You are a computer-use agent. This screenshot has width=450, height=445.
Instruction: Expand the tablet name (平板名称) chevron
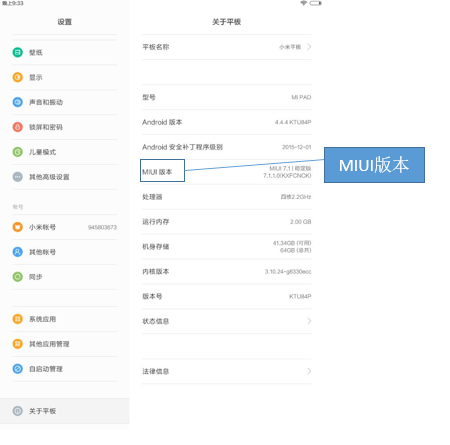click(x=309, y=47)
